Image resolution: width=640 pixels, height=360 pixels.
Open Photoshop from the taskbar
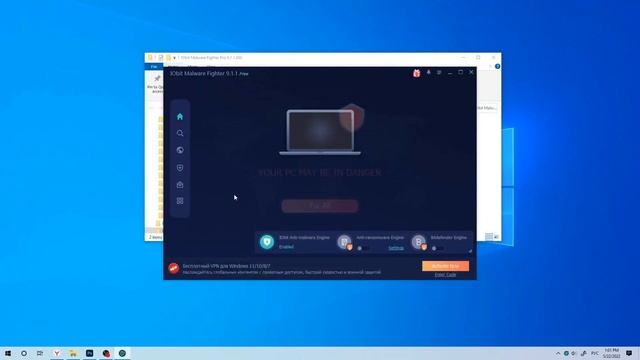pos(89,353)
